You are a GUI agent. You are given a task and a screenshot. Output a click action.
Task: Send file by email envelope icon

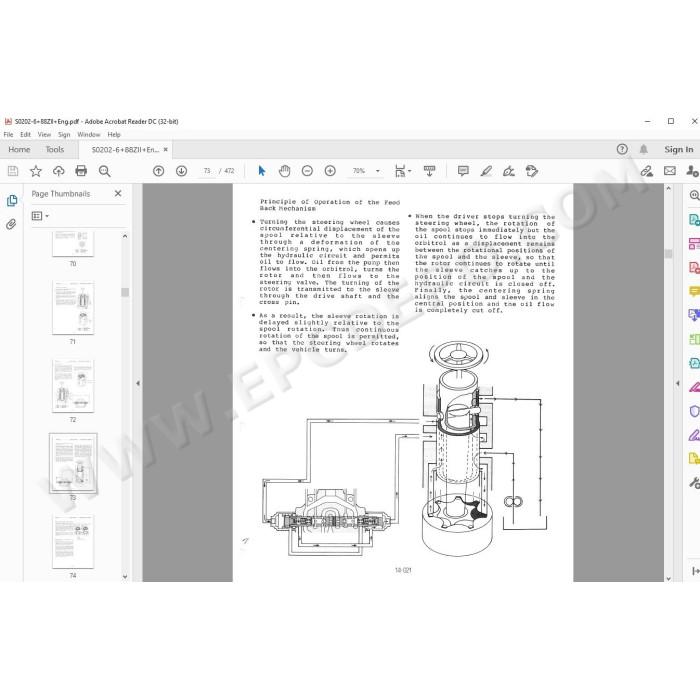(670, 171)
